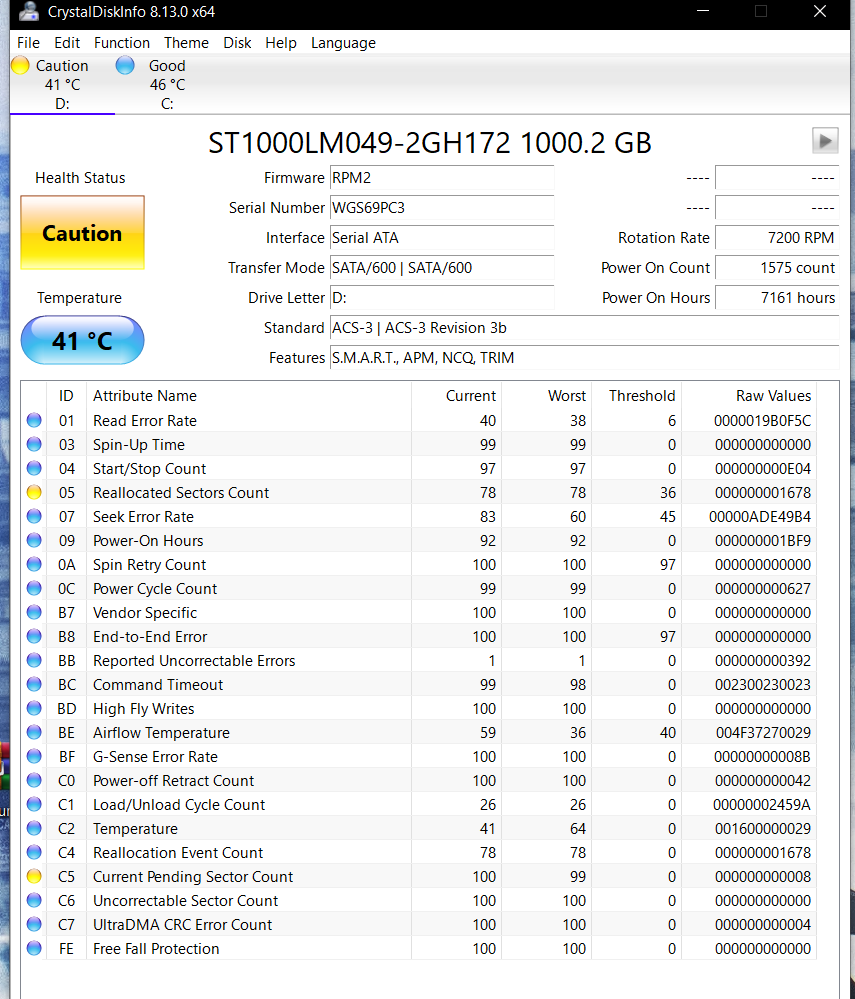Click the status icon for C2 Temperature
855x999 pixels.
[34, 828]
